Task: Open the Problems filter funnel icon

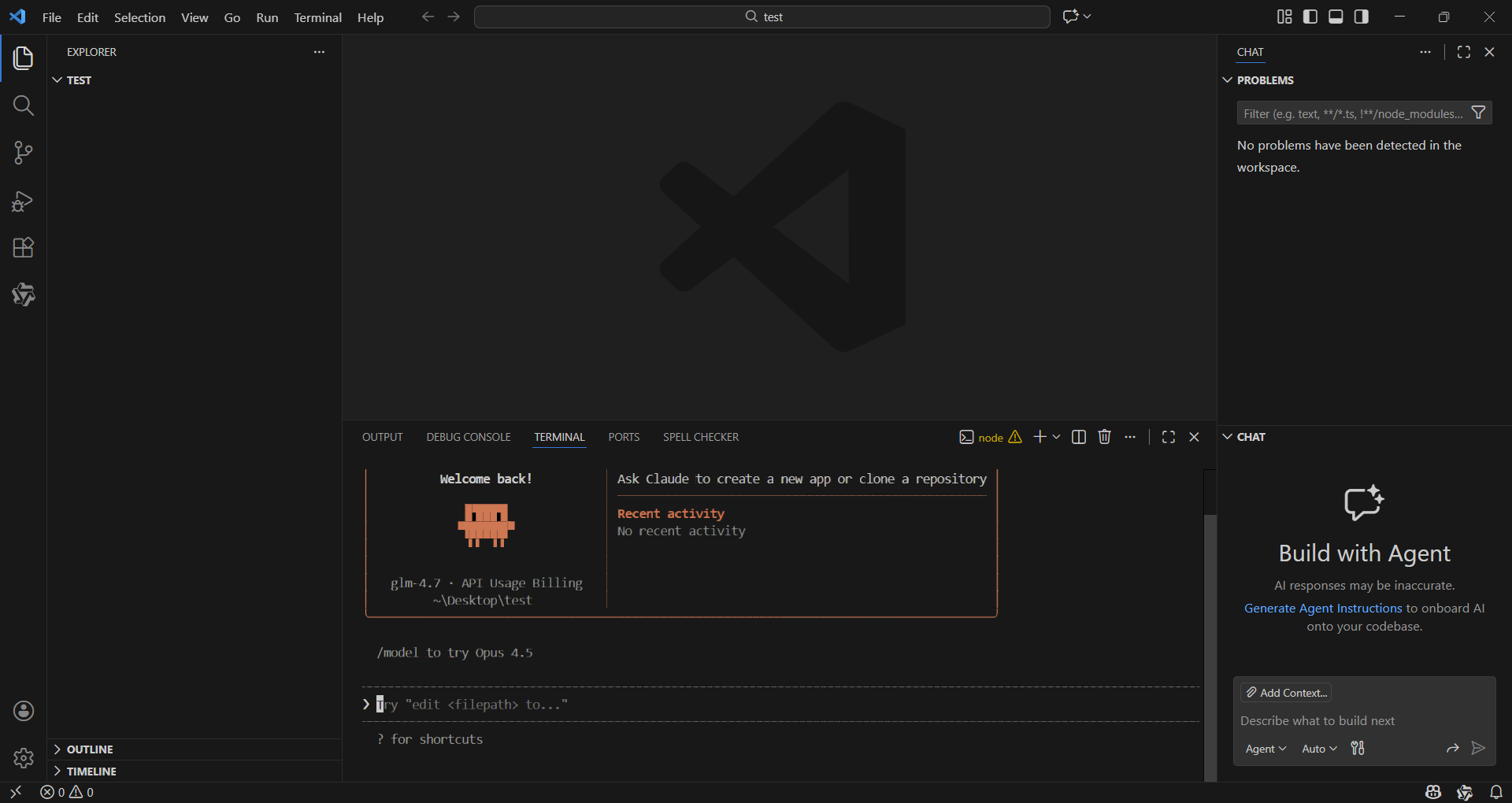Action: point(1479,113)
